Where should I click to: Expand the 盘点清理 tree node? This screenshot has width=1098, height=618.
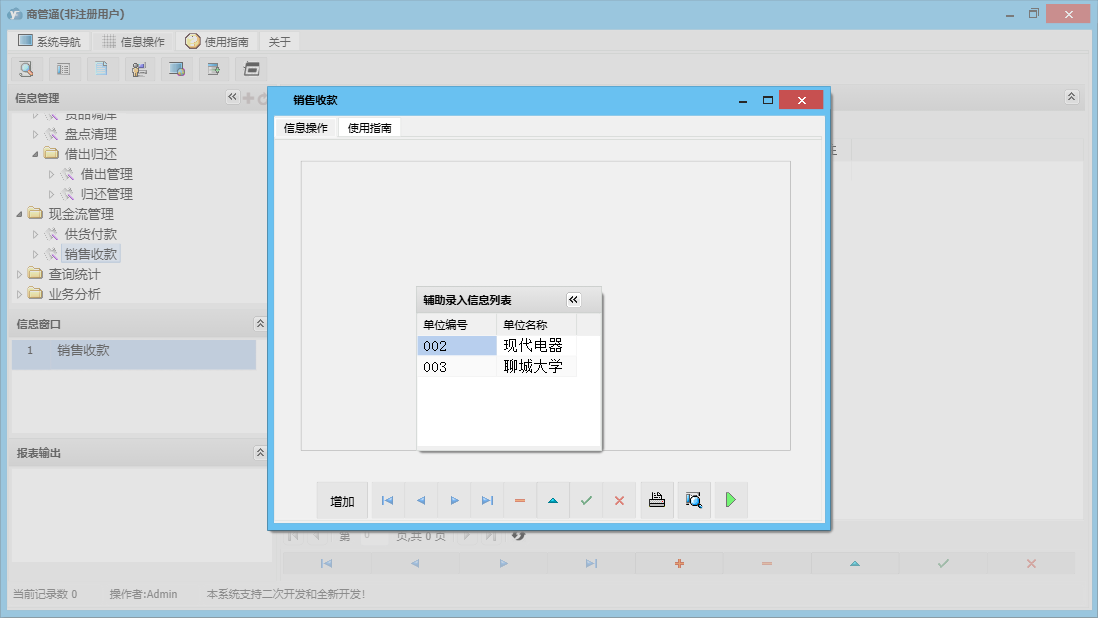coord(35,134)
